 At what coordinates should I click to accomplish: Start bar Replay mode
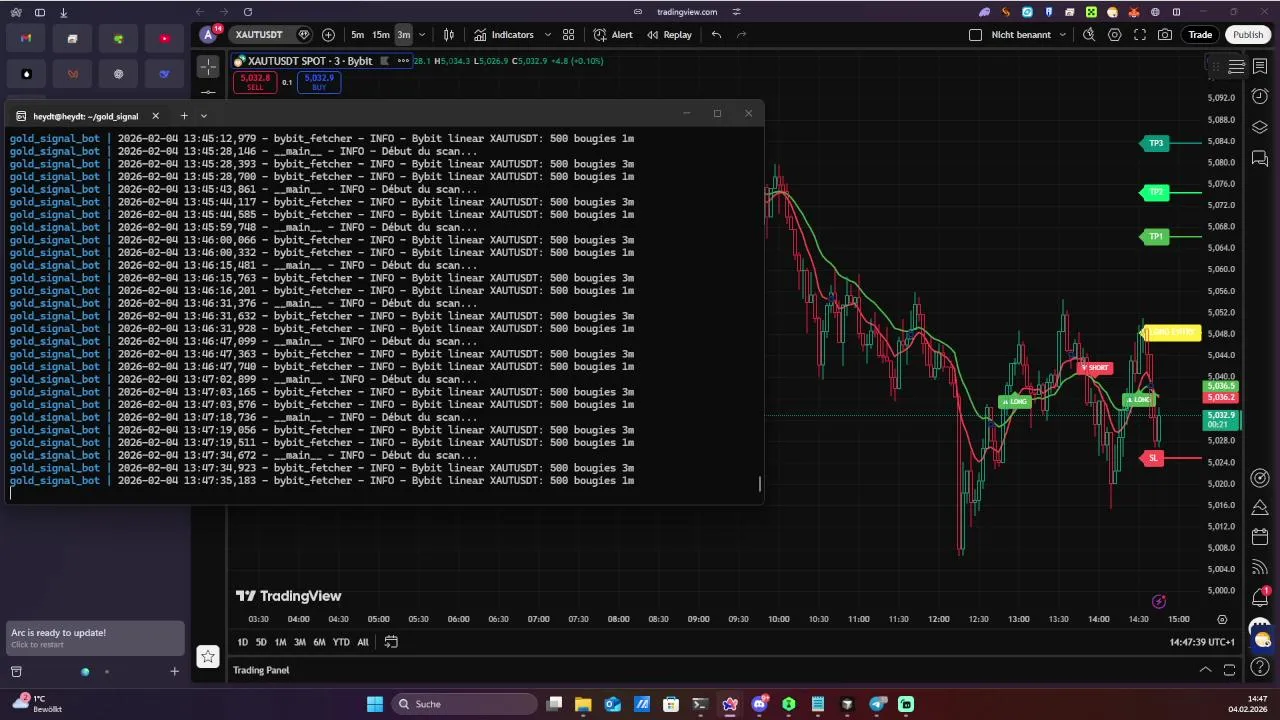coord(669,35)
